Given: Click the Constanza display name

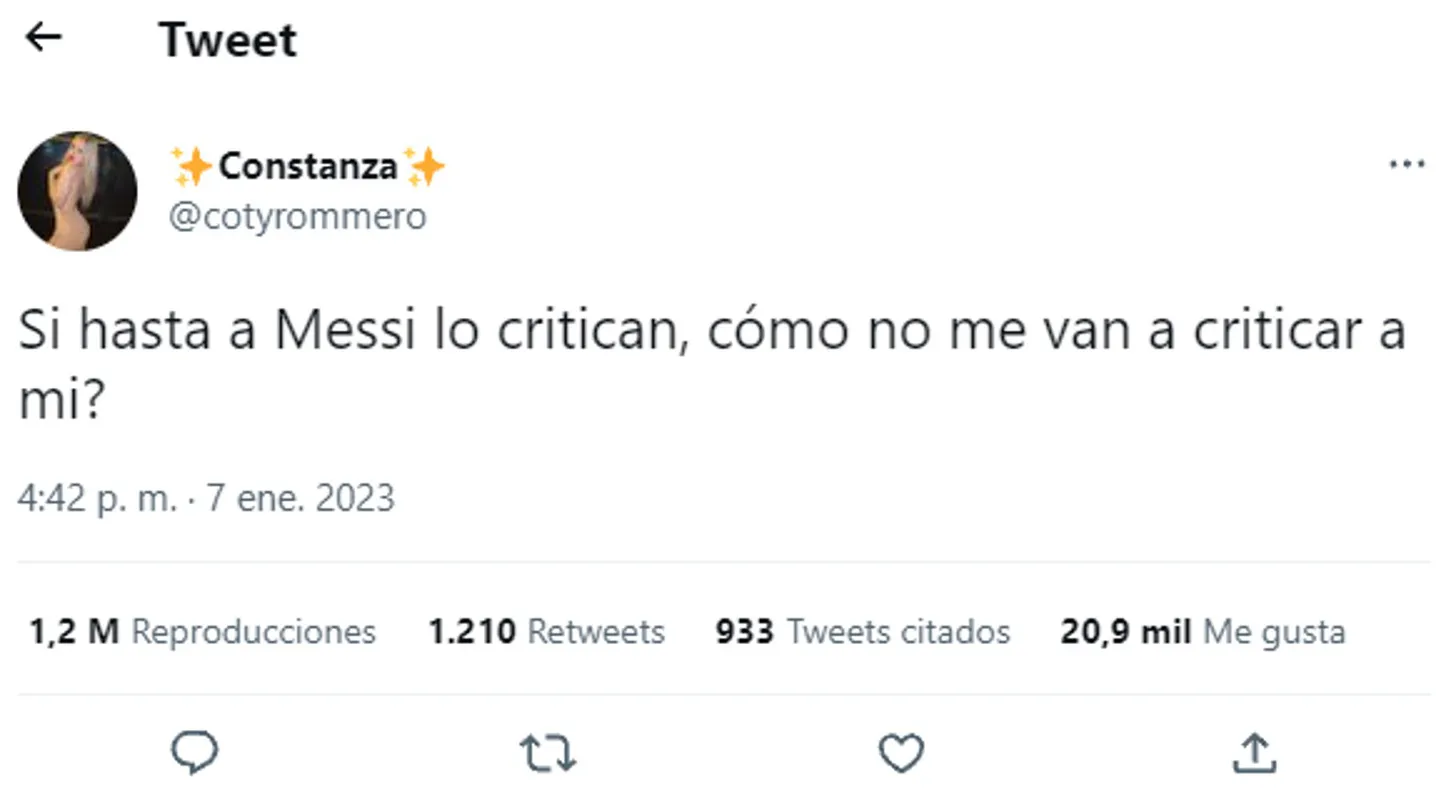Looking at the screenshot, I should click(x=307, y=166).
